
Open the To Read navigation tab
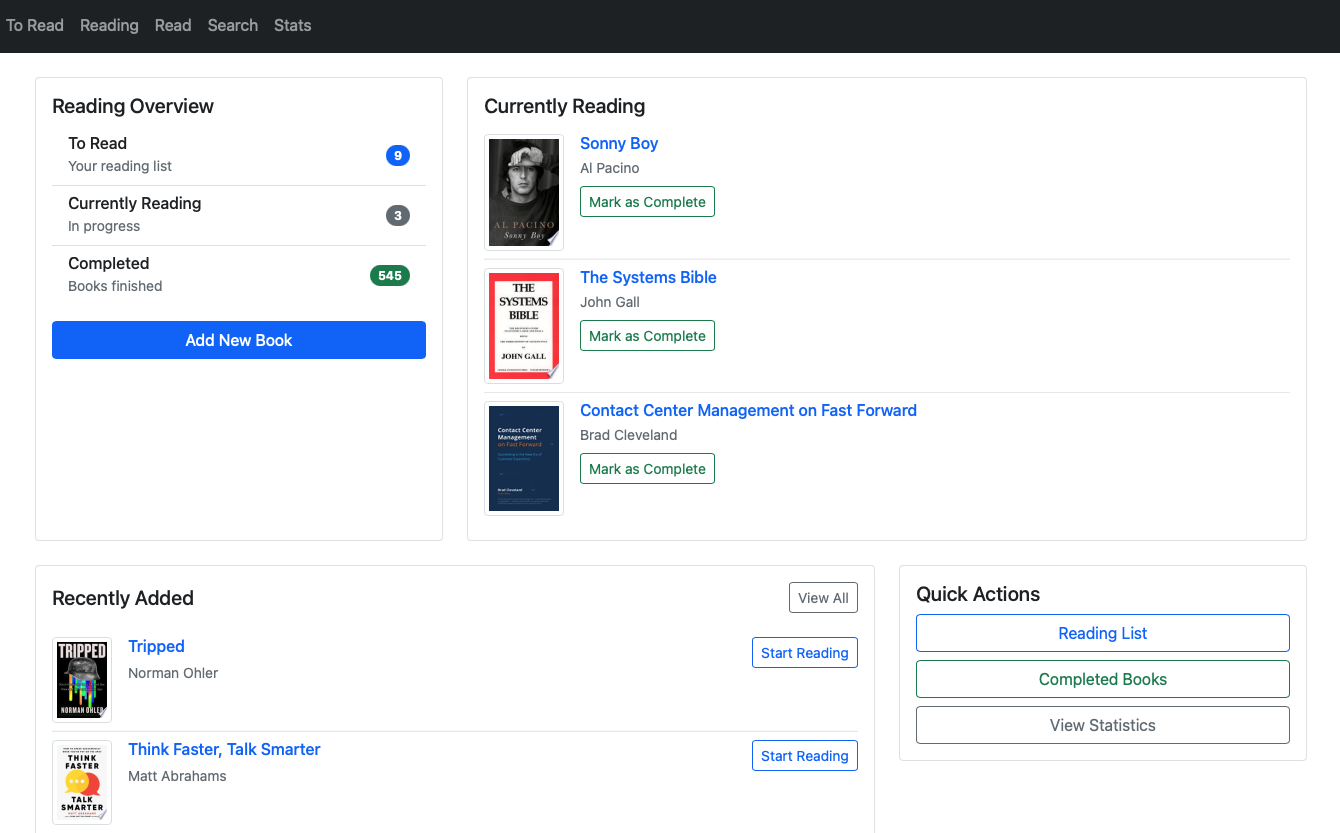coord(35,25)
